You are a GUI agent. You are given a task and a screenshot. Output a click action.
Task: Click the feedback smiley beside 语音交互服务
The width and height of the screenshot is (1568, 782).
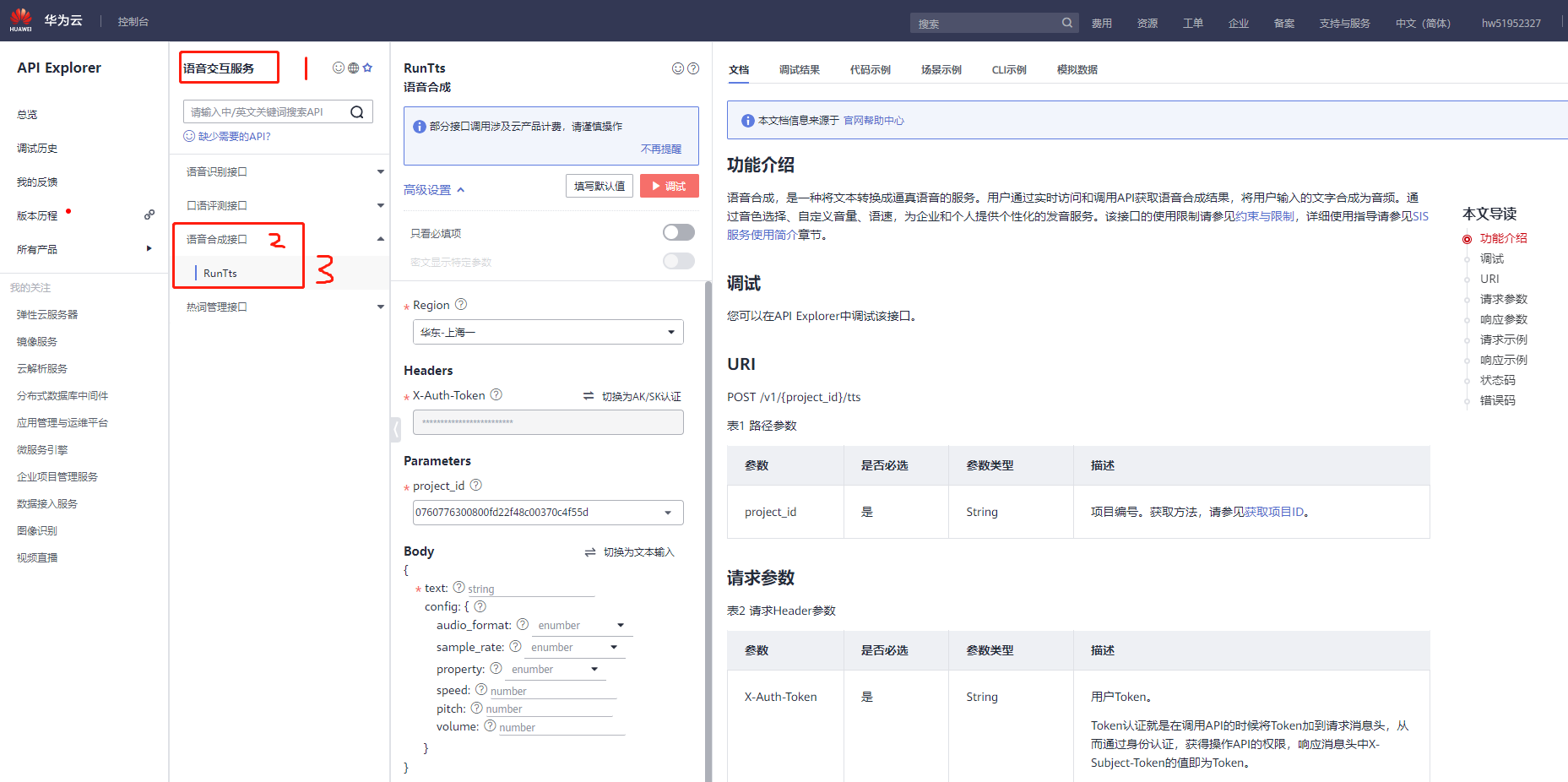pyautogui.click(x=339, y=68)
